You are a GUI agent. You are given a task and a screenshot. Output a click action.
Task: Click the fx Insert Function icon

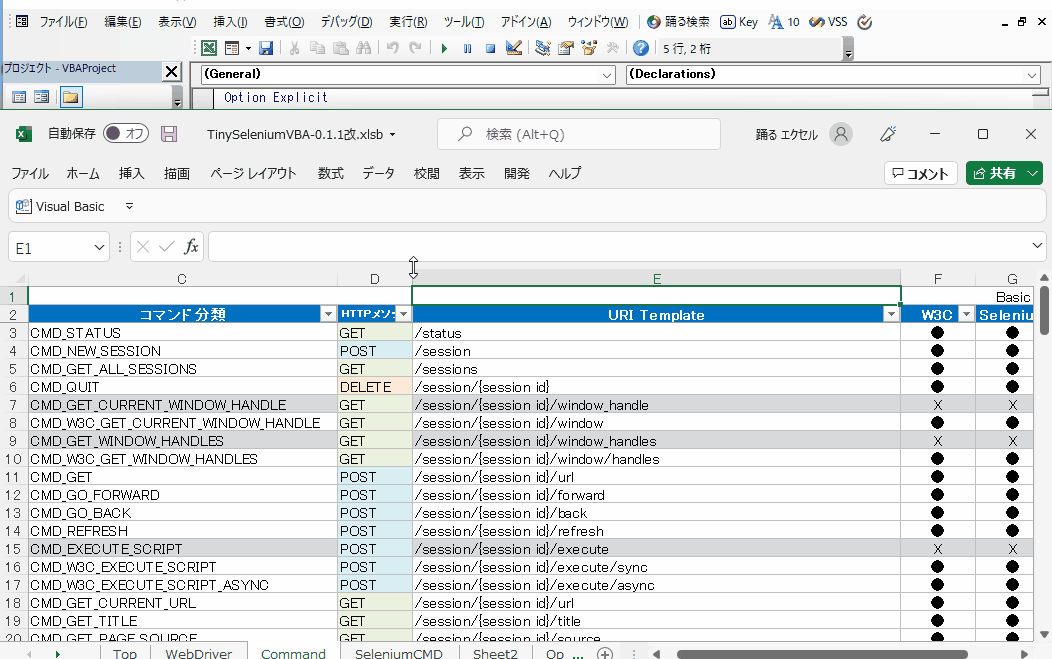click(191, 247)
